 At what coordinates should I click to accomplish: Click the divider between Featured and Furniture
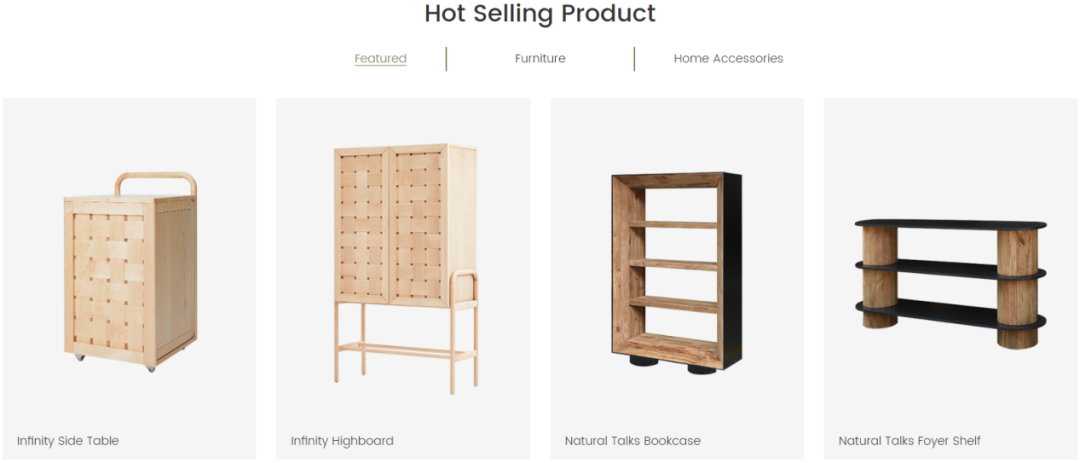[x=446, y=59]
